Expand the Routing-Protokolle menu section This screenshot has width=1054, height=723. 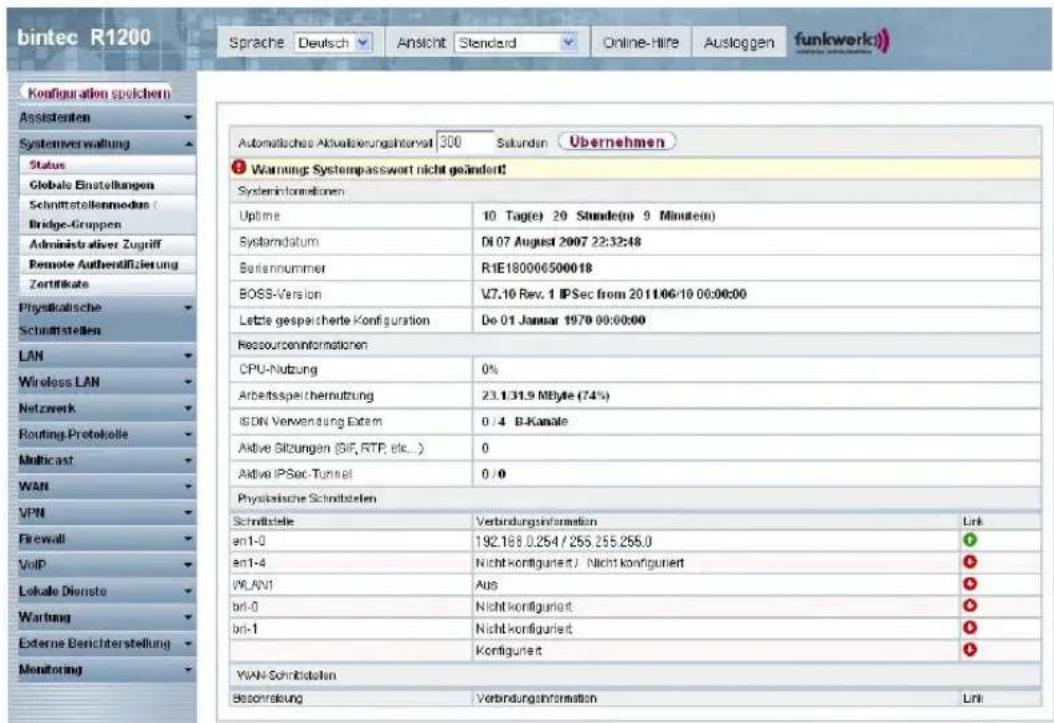point(104,435)
